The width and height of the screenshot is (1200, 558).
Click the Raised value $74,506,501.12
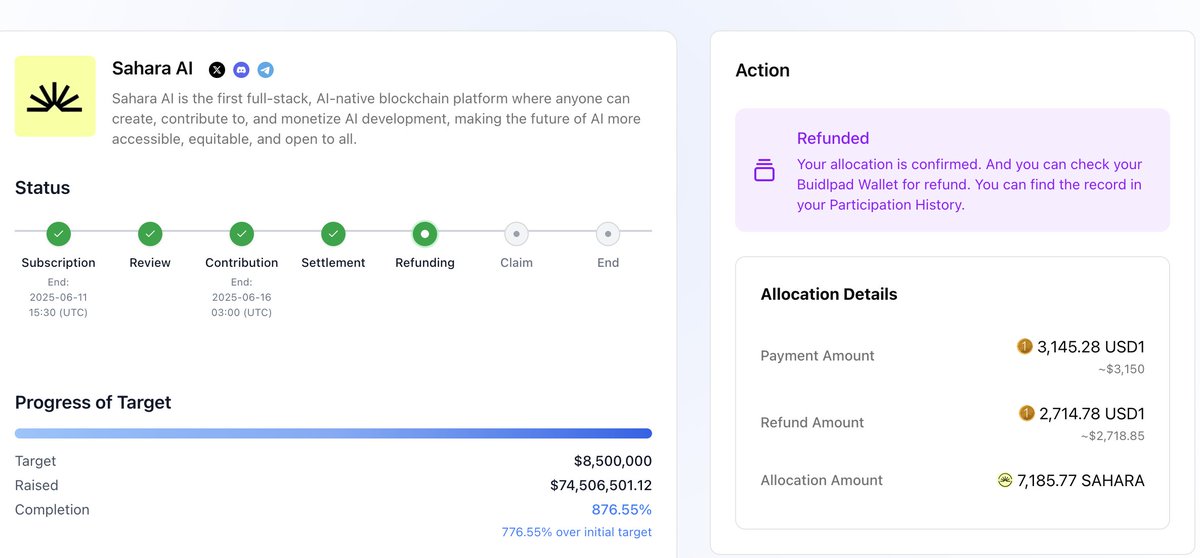click(601, 485)
